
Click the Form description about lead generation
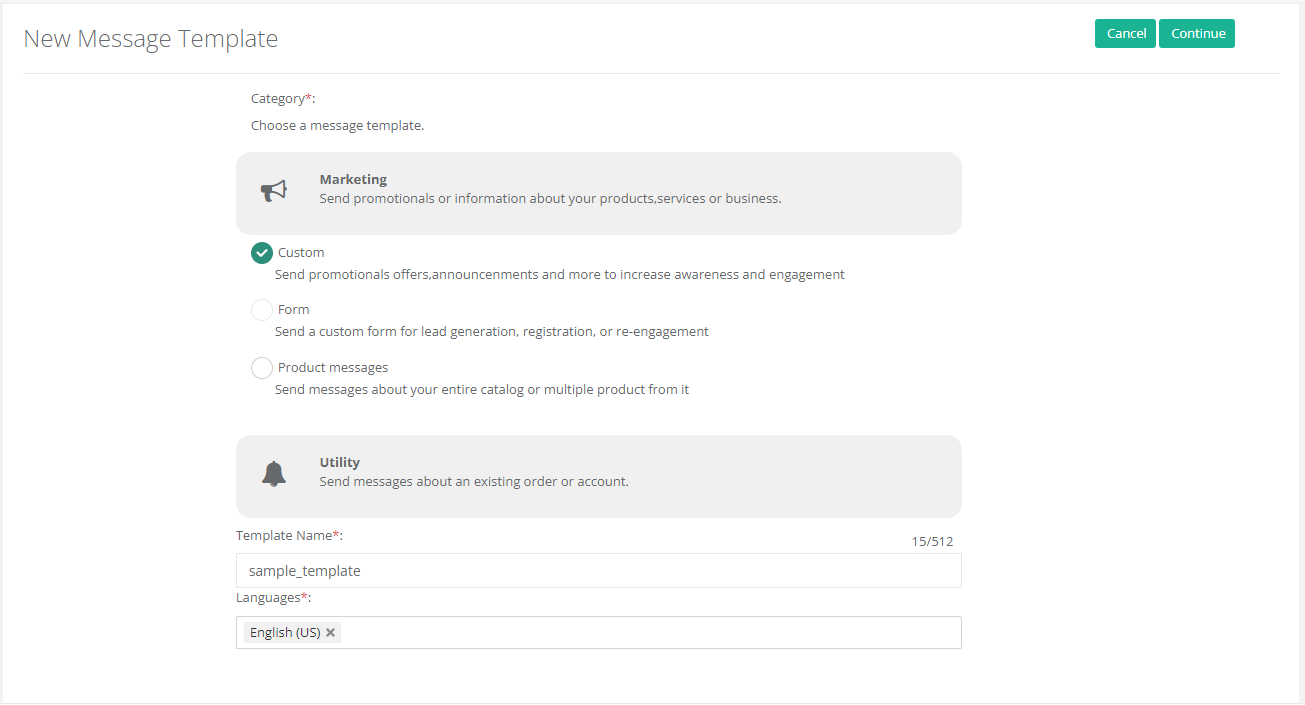[491, 332]
